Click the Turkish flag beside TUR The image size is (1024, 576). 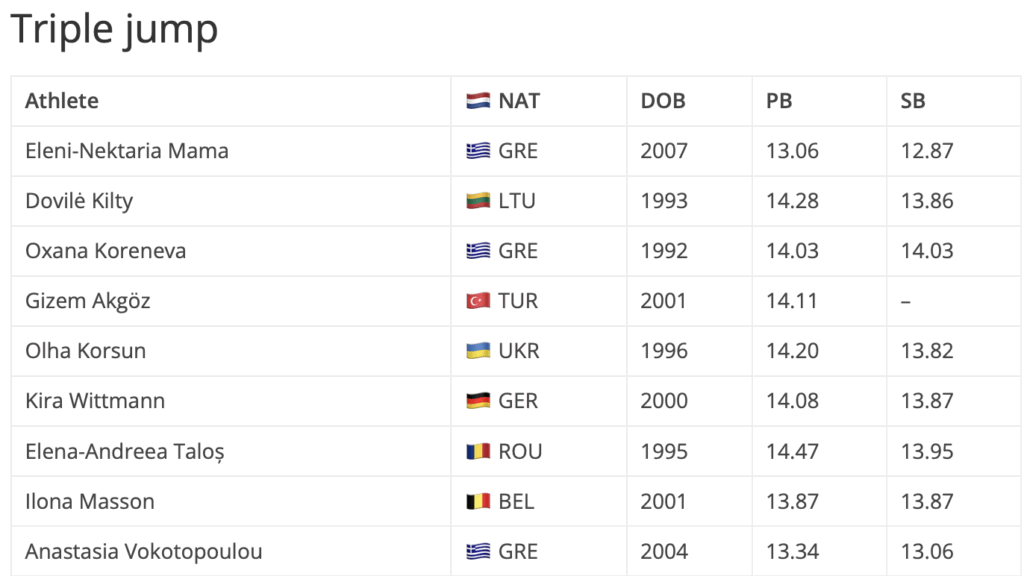[x=478, y=301]
